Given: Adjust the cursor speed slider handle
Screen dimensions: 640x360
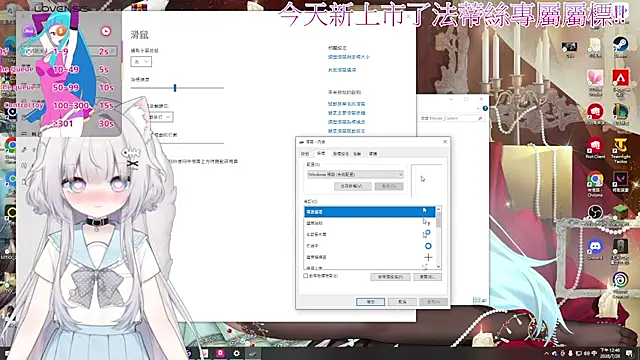Looking at the screenshot, I should pyautogui.click(x=175, y=88).
